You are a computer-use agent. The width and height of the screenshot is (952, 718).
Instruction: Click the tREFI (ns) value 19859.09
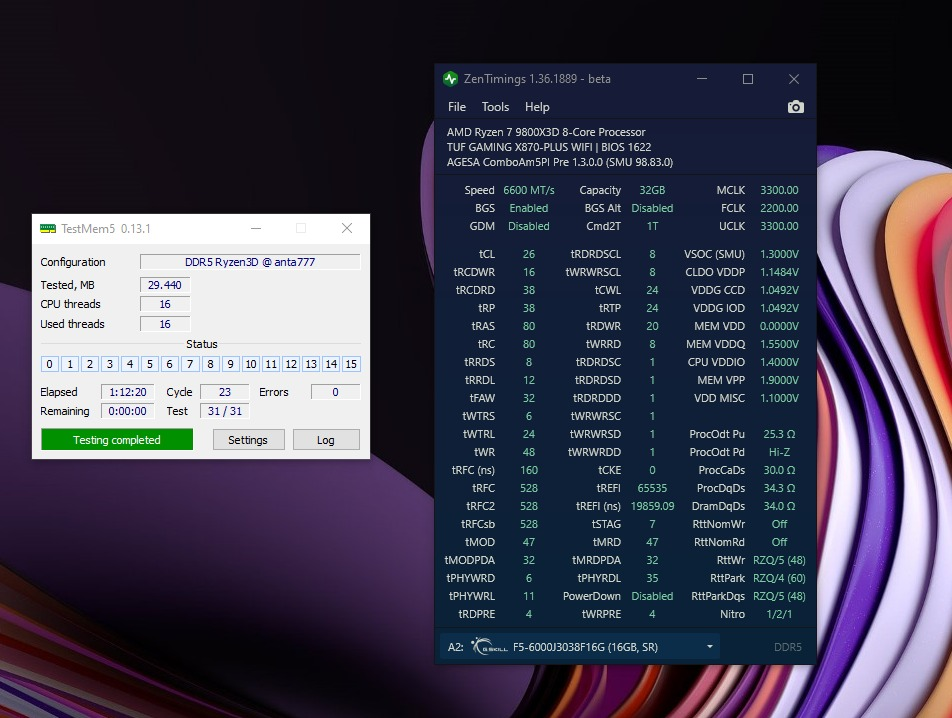652,506
